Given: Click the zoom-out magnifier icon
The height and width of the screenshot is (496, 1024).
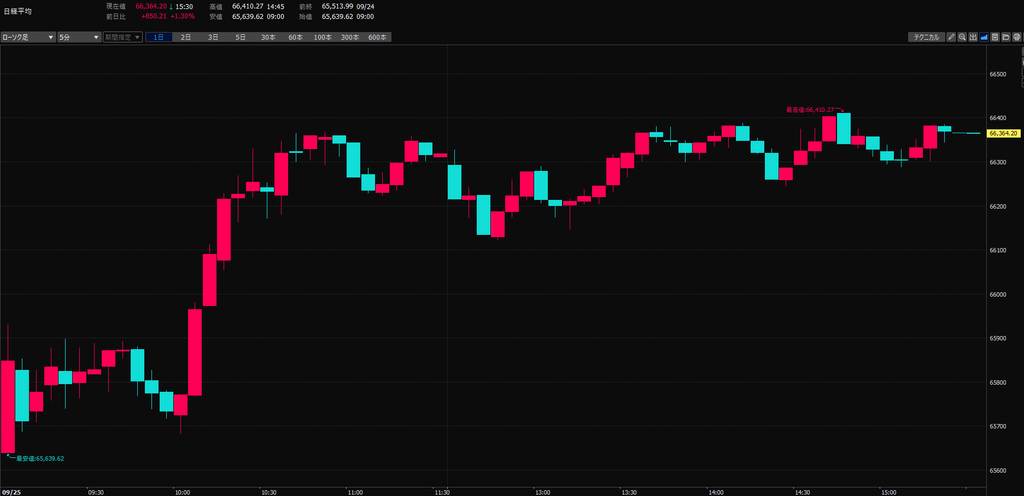Looking at the screenshot, I should pyautogui.click(x=962, y=37).
